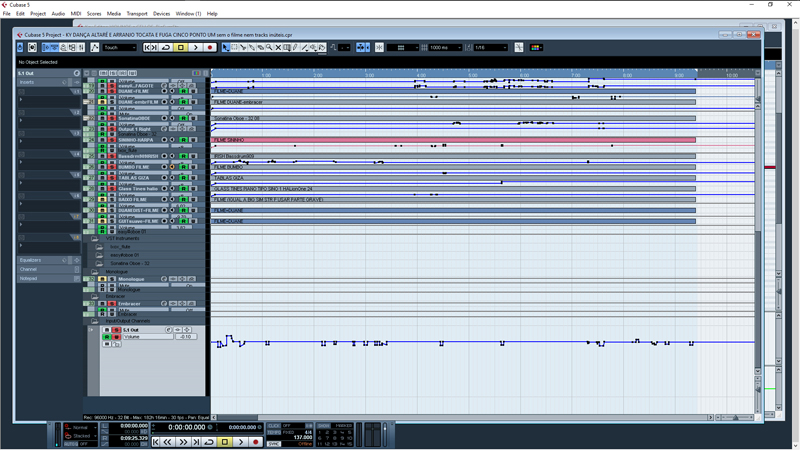
Task: Open the Help menu
Action: click(x=212, y=14)
